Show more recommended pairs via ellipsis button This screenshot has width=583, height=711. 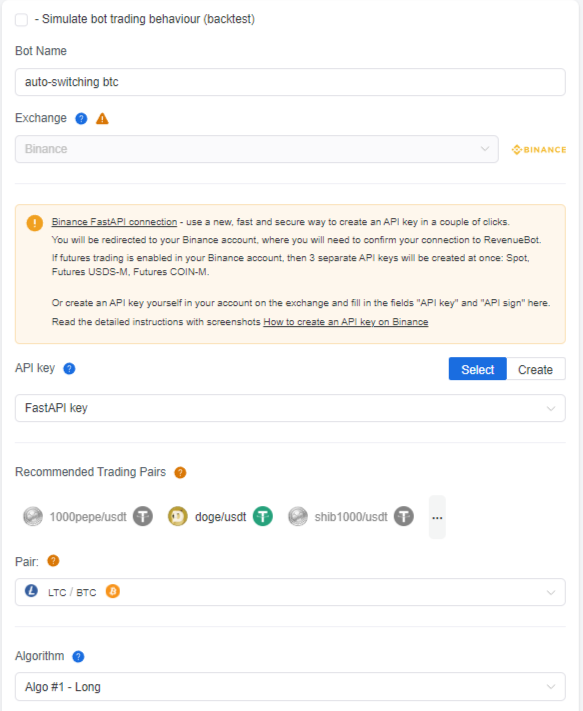(x=437, y=517)
